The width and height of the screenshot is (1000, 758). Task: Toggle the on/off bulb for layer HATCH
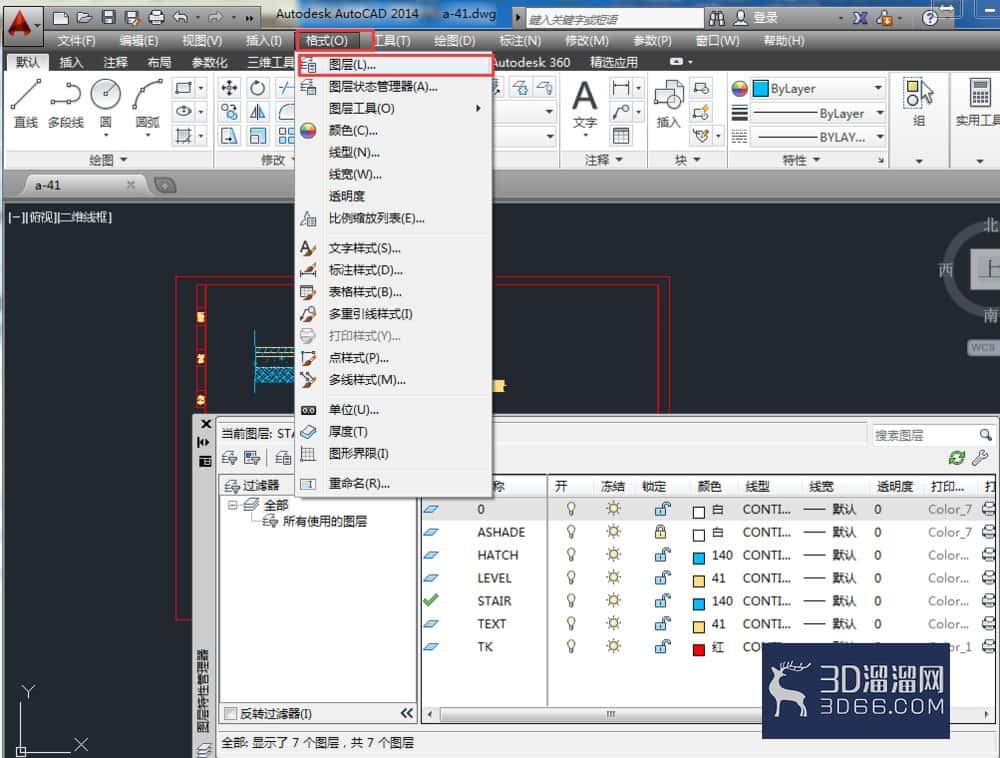pos(571,555)
